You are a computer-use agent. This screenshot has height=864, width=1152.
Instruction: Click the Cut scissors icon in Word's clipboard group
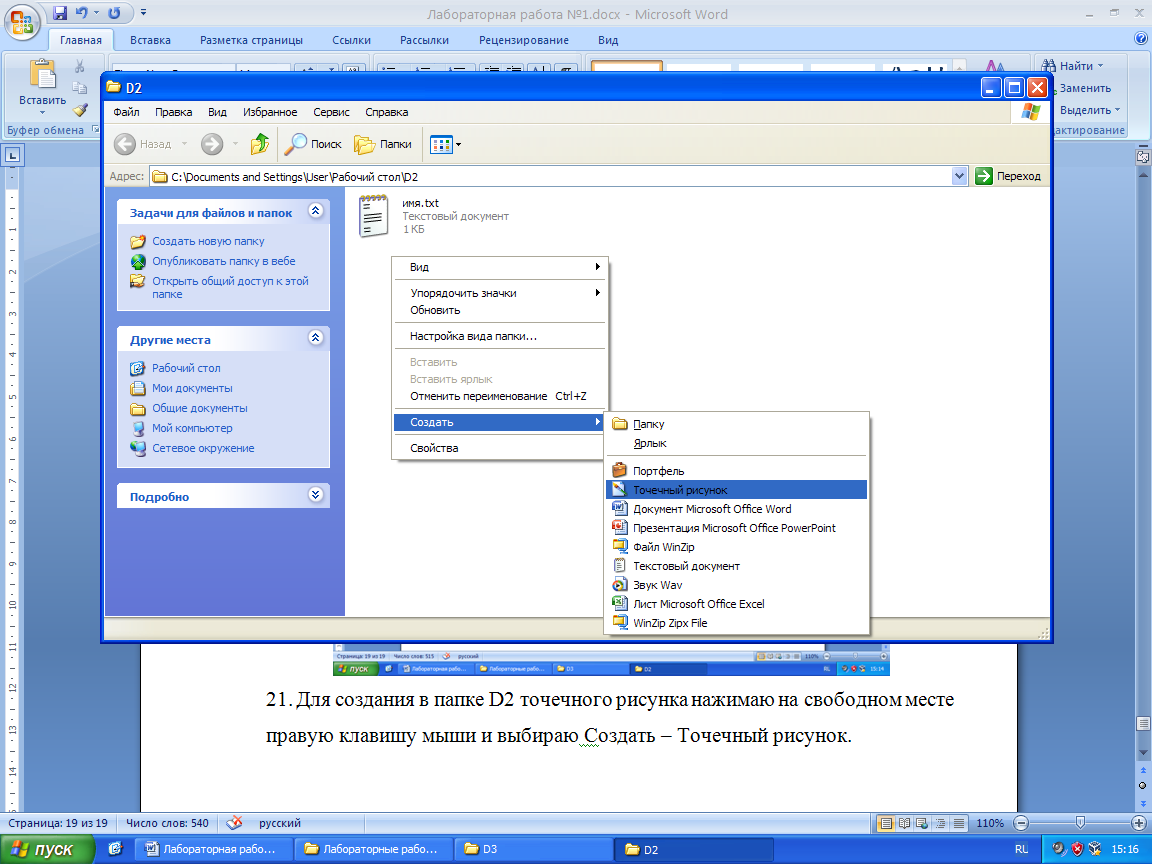pos(79,67)
